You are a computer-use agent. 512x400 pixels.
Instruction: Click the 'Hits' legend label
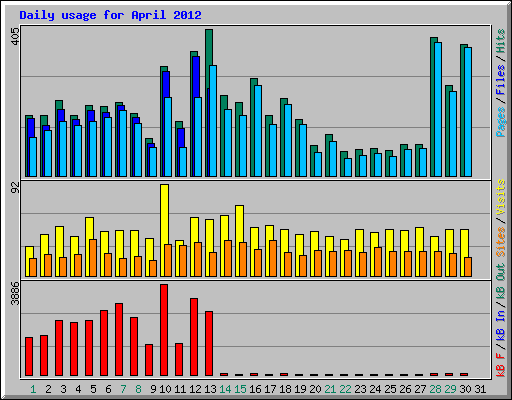(x=501, y=41)
